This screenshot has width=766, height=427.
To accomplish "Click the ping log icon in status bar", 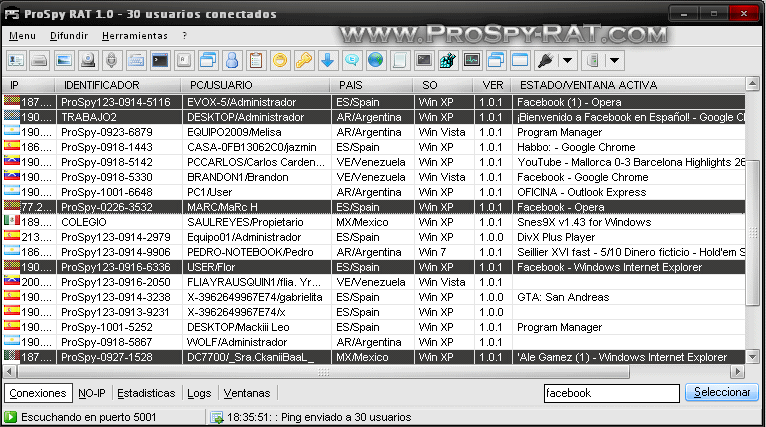I will pyautogui.click(x=216, y=418).
